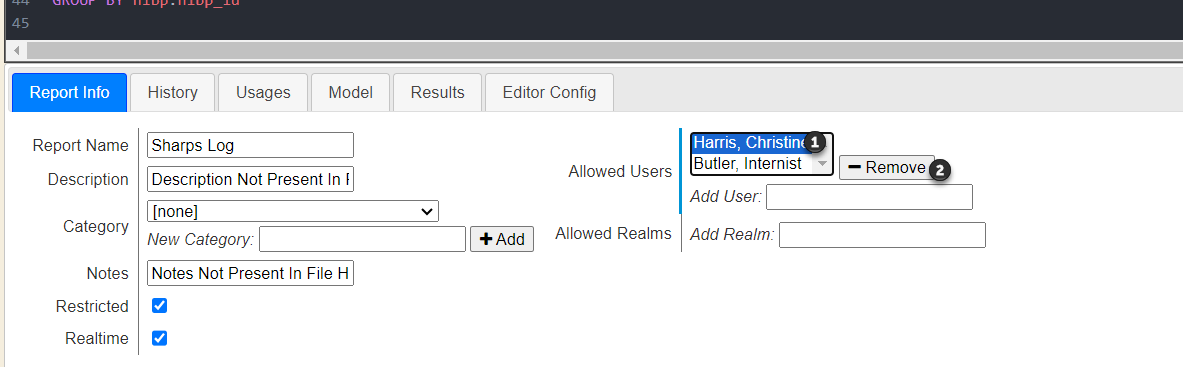Image resolution: width=1183 pixels, height=367 pixels.
Task: Open the Editor Config tab
Action: coord(549,93)
